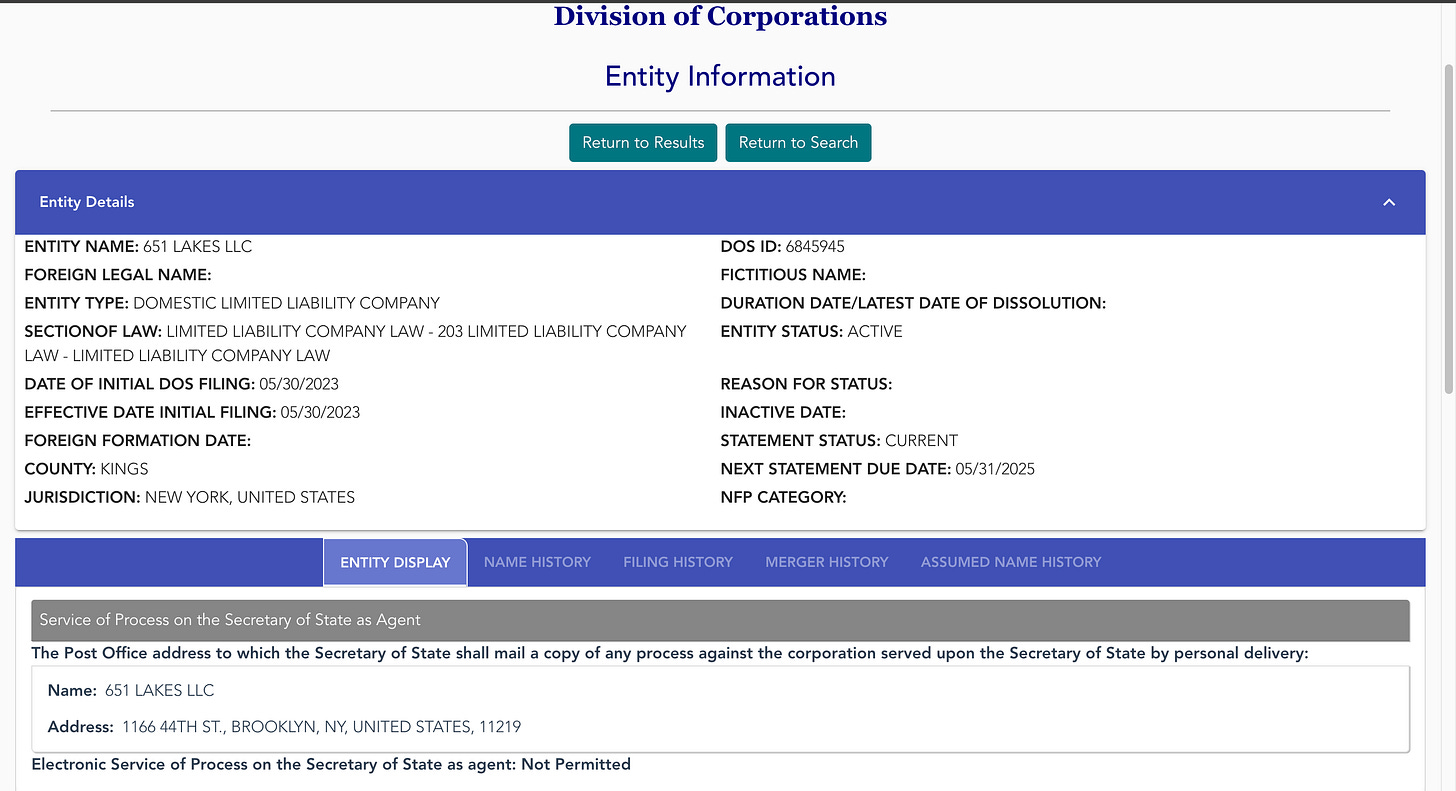Click the address 1166 44TH ST., Brooklyn
The width and height of the screenshot is (1456, 791).
[321, 727]
